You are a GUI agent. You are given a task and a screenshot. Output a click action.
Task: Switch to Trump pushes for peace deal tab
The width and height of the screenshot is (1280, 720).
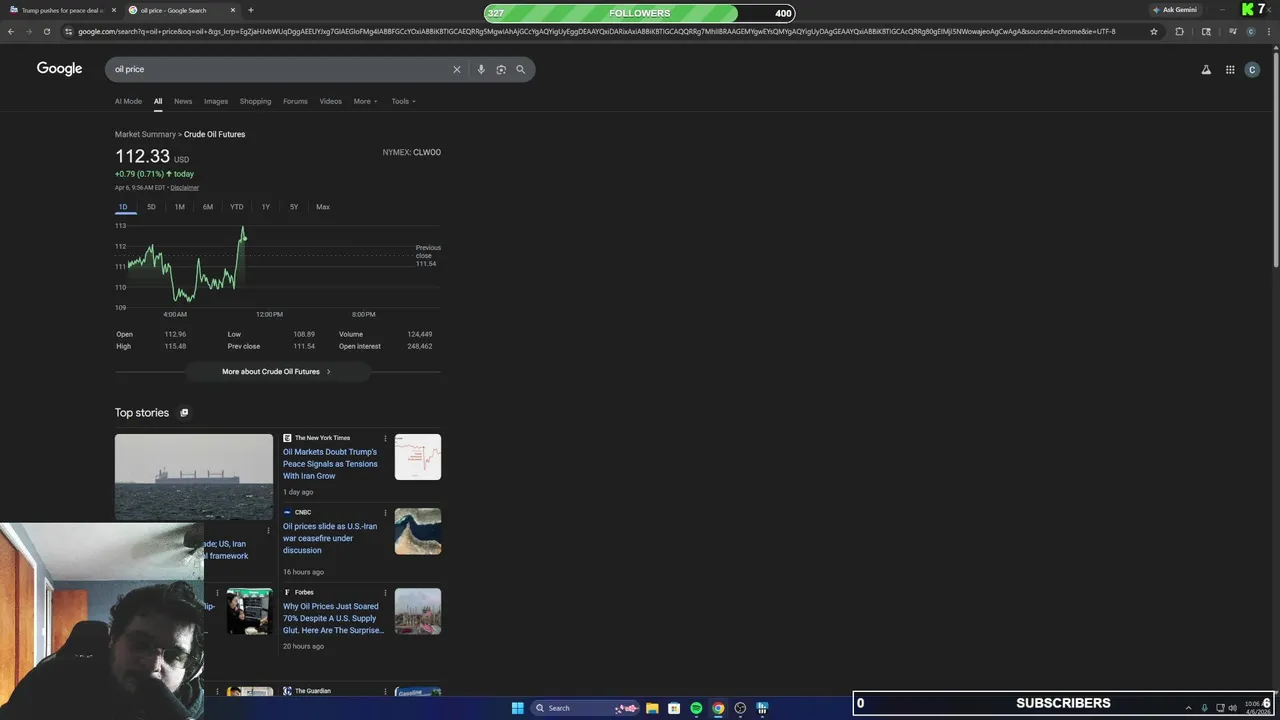point(60,10)
